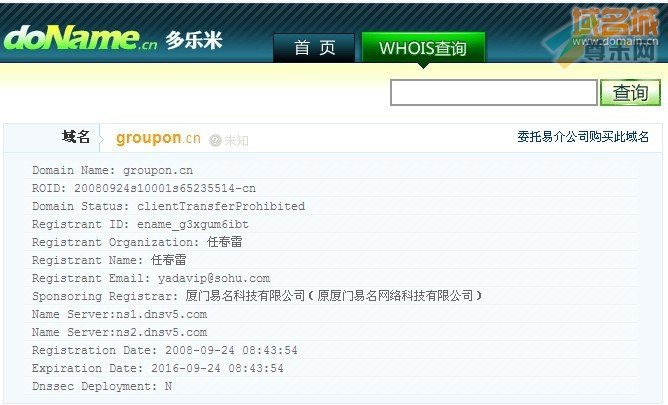Open the 首页 home tab

point(314,48)
